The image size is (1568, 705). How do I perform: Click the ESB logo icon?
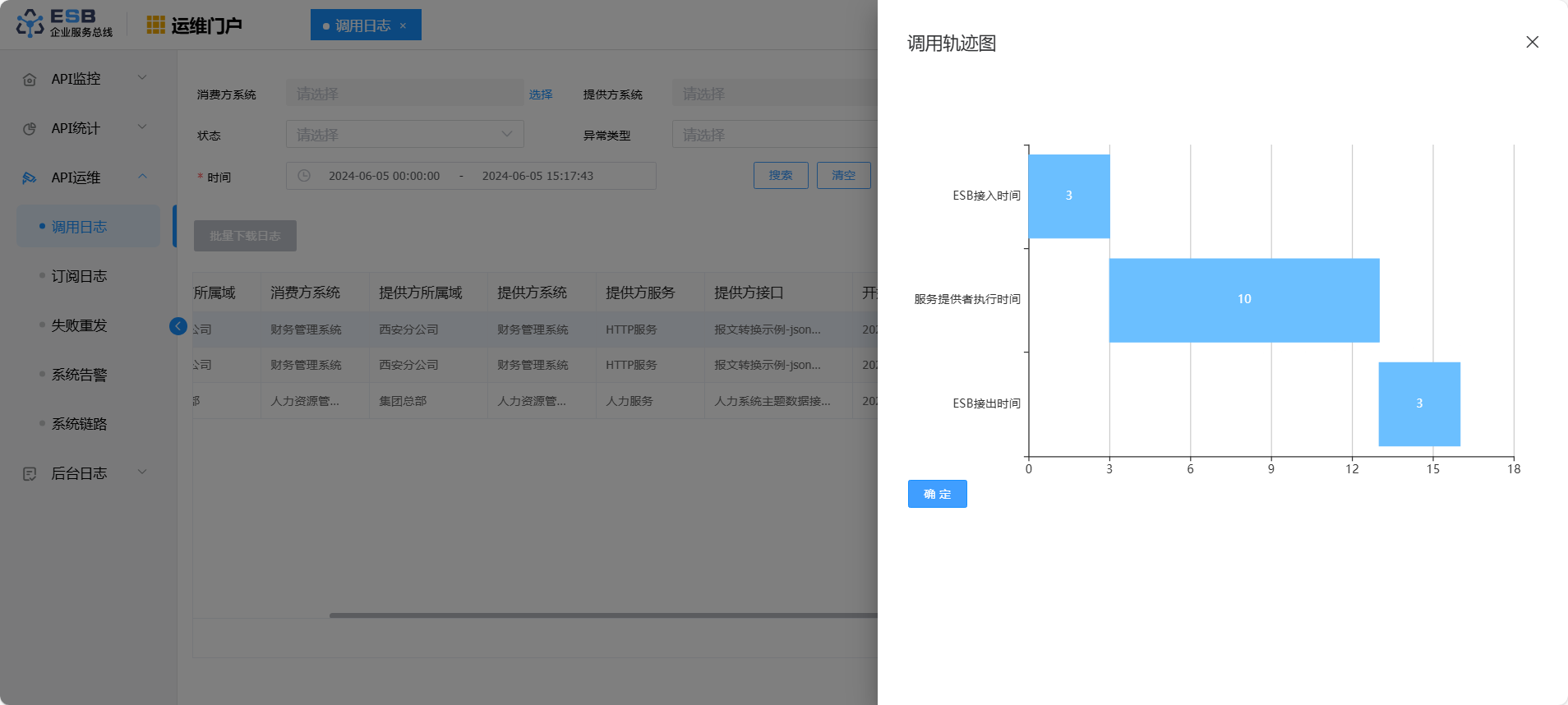pyautogui.click(x=30, y=24)
